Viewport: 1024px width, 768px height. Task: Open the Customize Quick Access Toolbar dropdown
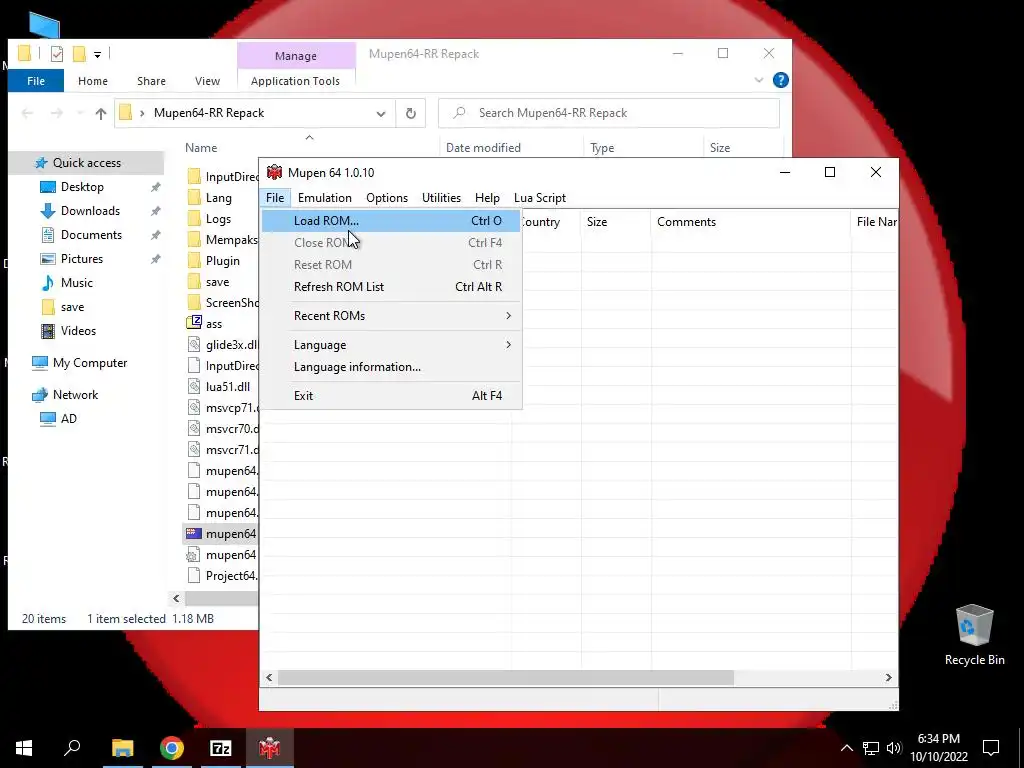[97, 55]
